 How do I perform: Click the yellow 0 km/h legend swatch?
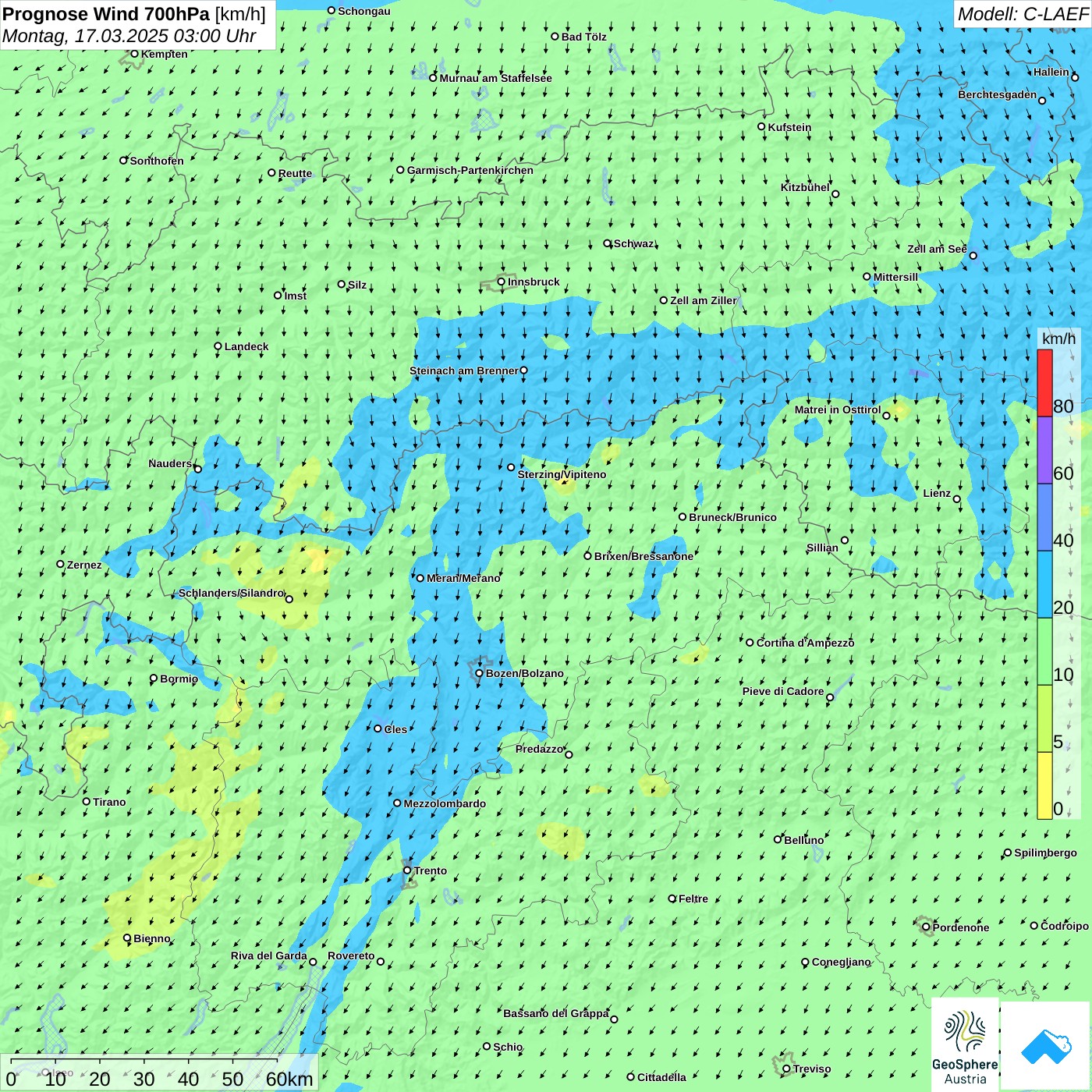point(1044,785)
